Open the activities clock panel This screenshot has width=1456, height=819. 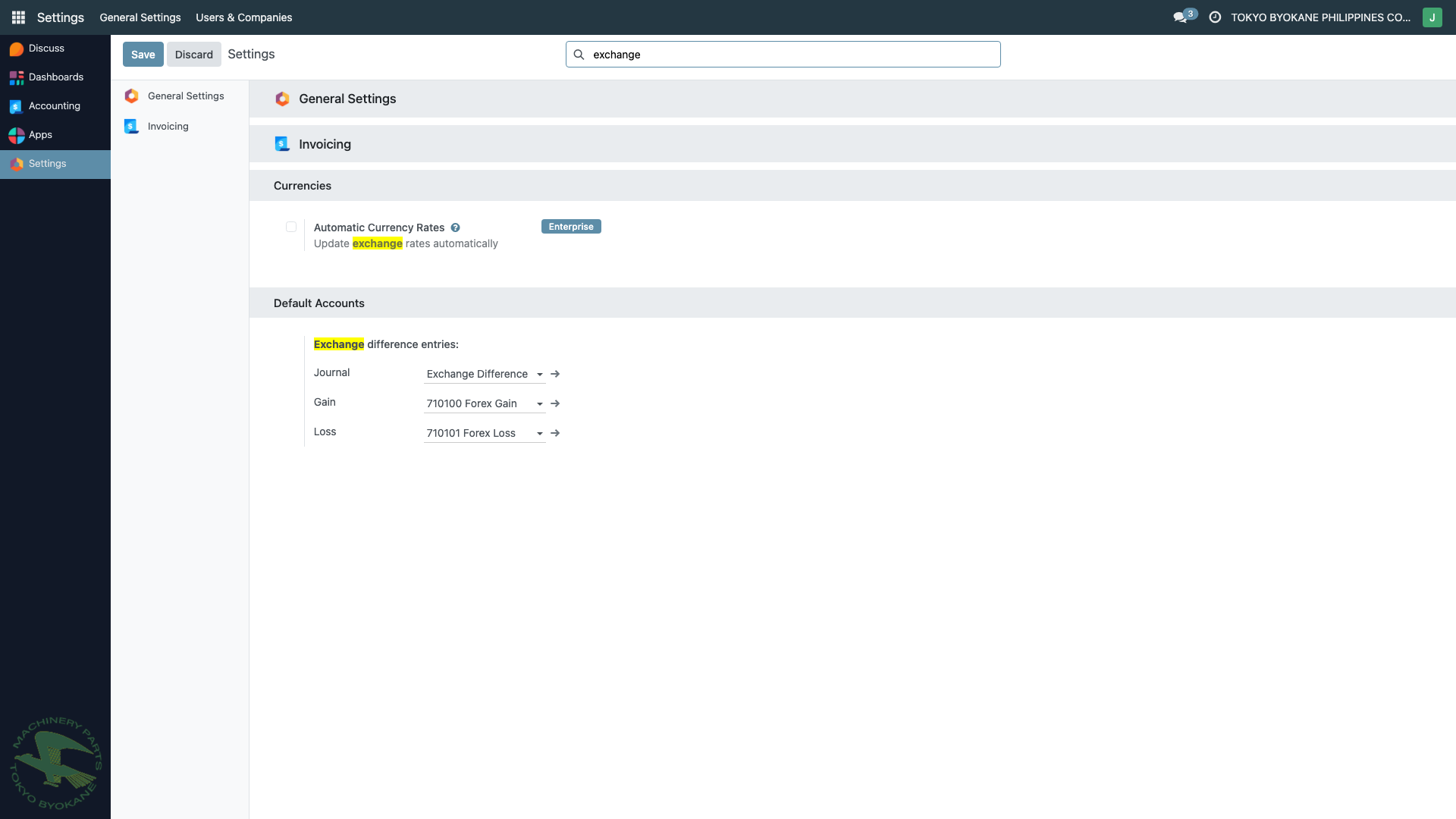click(x=1214, y=17)
